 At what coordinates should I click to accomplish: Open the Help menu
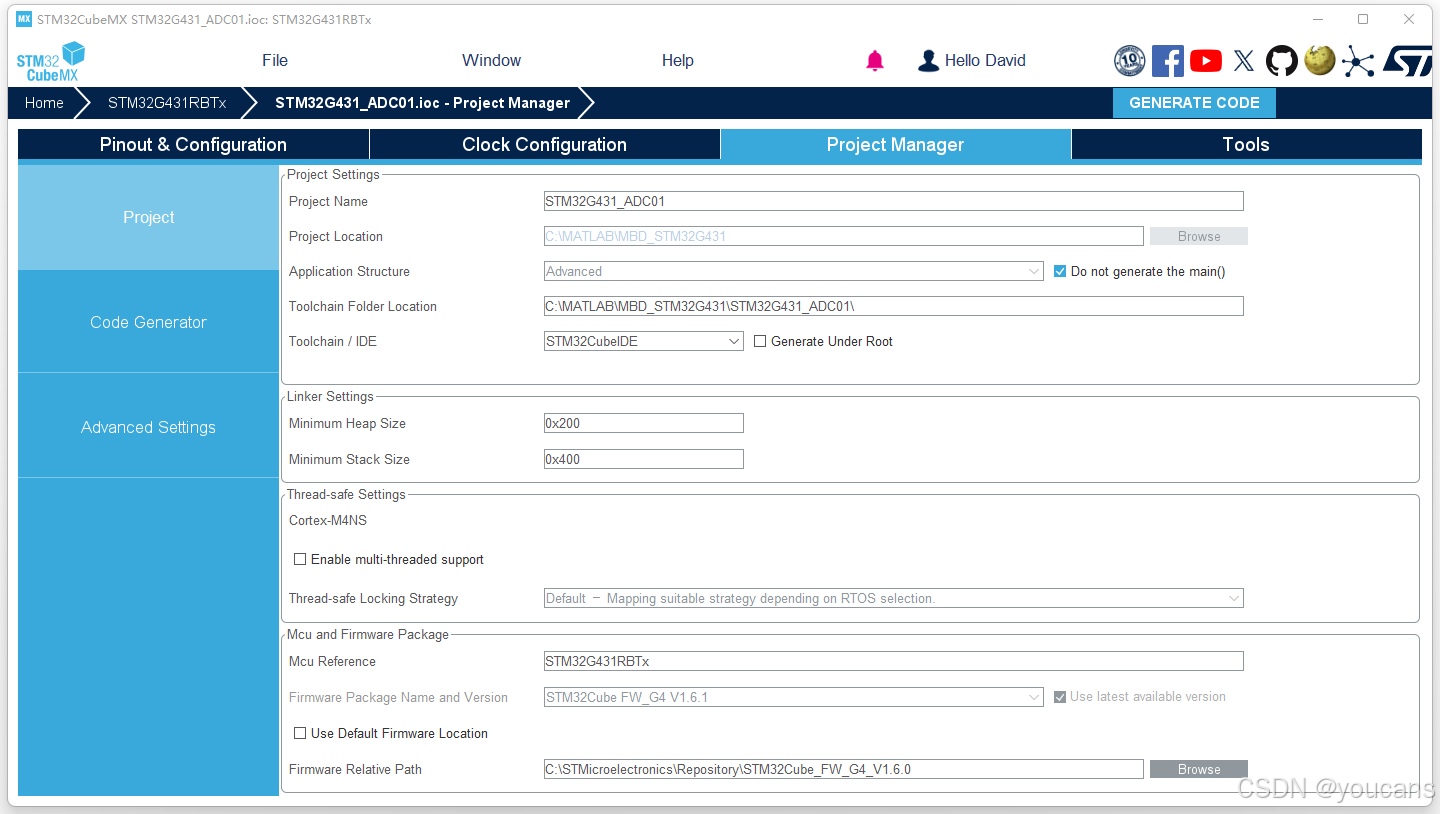pos(677,61)
